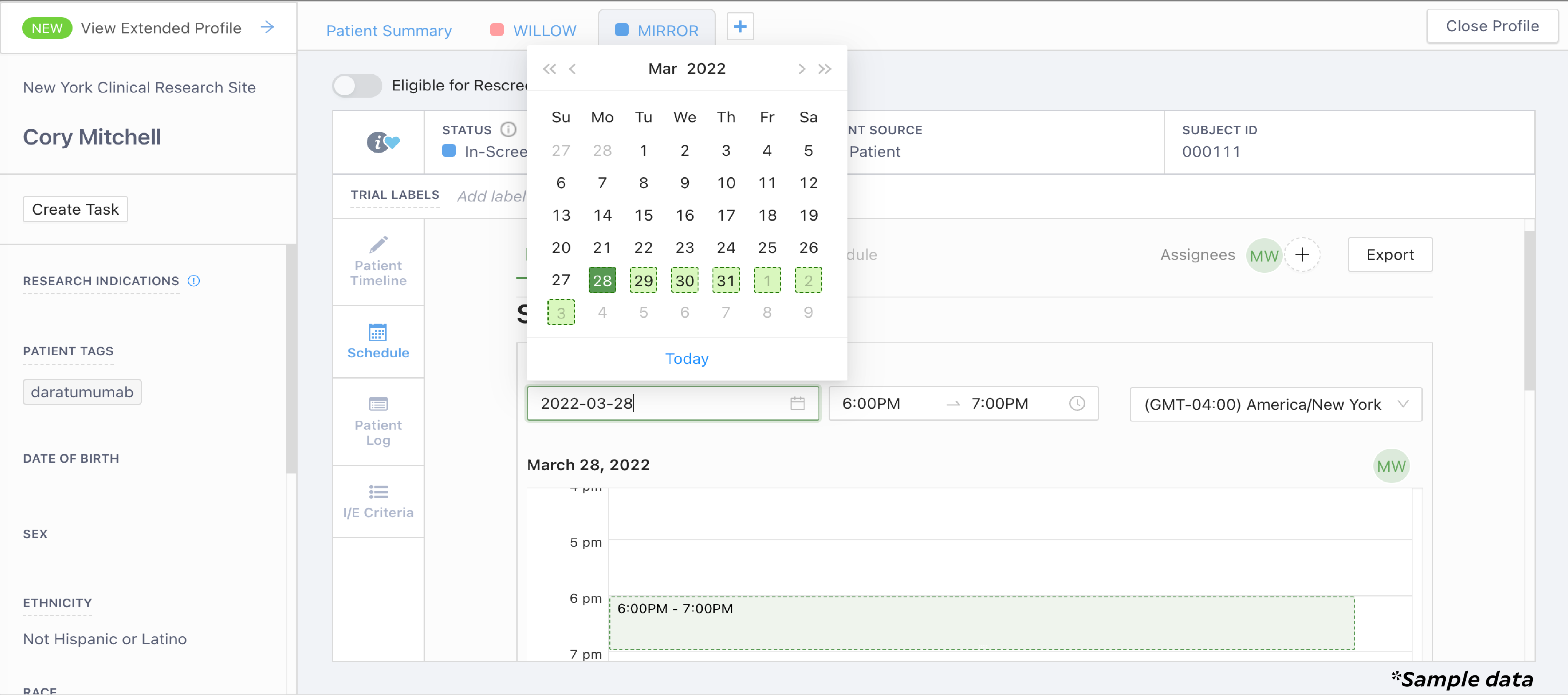Open Schedule calendar icon in sidebar
This screenshot has height=695, width=1568.
[378, 332]
